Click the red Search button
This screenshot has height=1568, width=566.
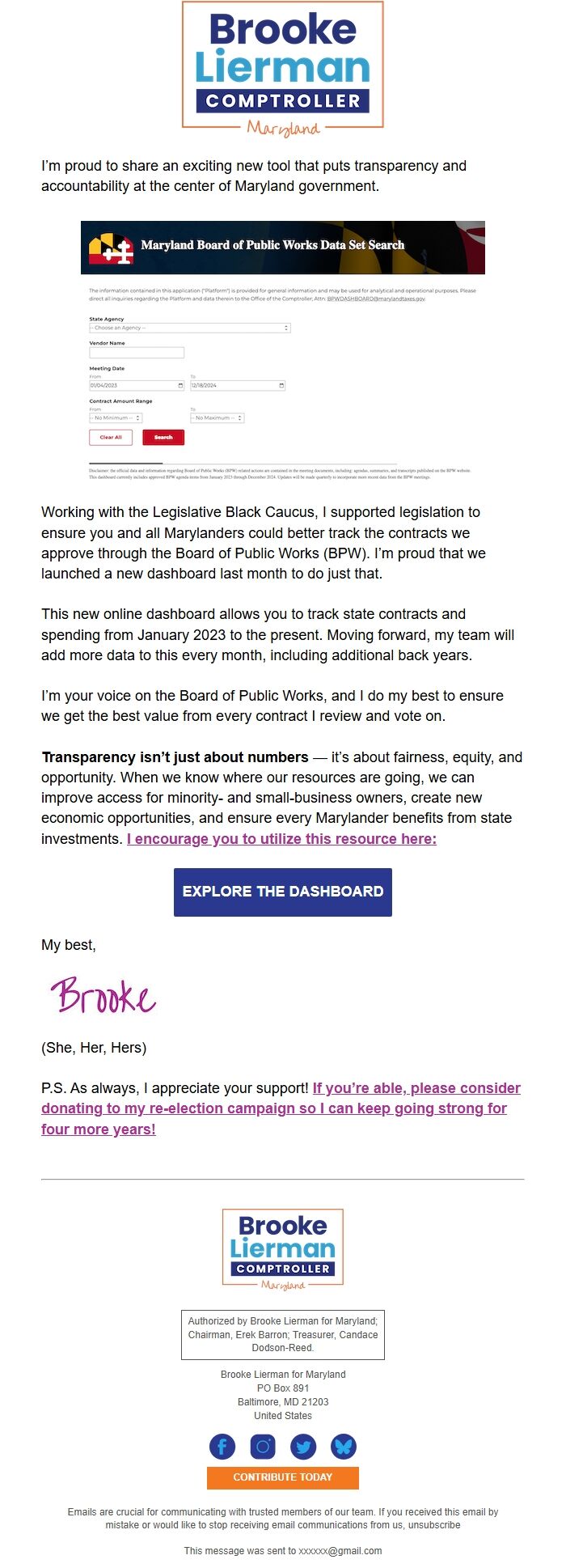[163, 438]
